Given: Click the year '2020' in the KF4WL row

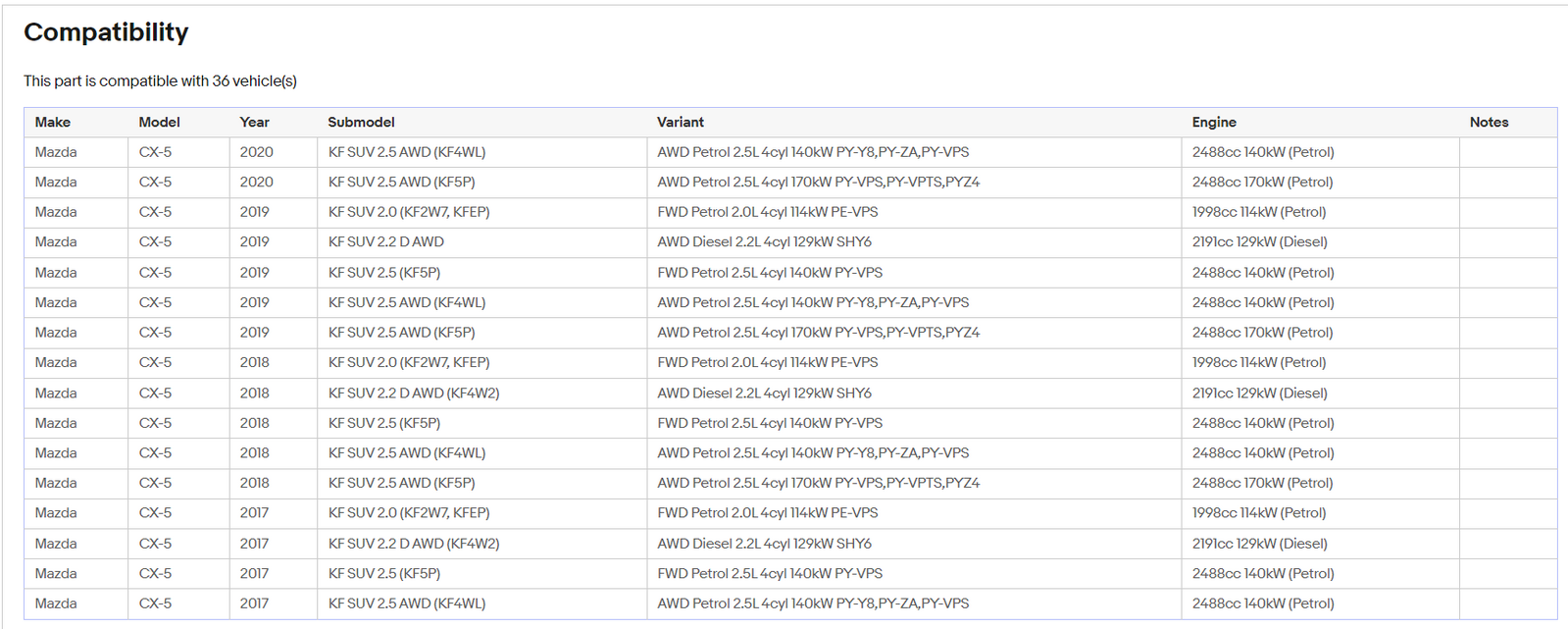Looking at the screenshot, I should click(256, 152).
